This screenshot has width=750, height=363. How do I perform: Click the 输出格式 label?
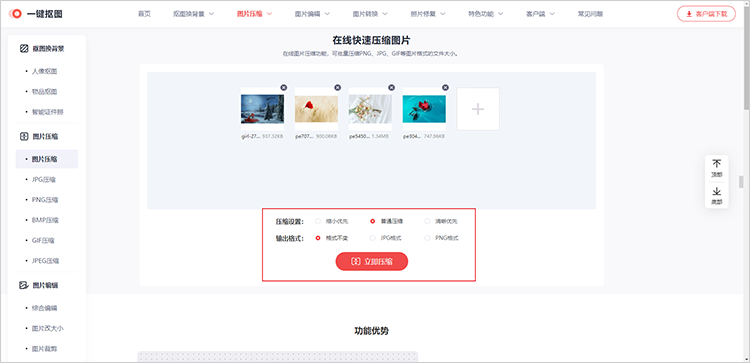[x=290, y=238]
